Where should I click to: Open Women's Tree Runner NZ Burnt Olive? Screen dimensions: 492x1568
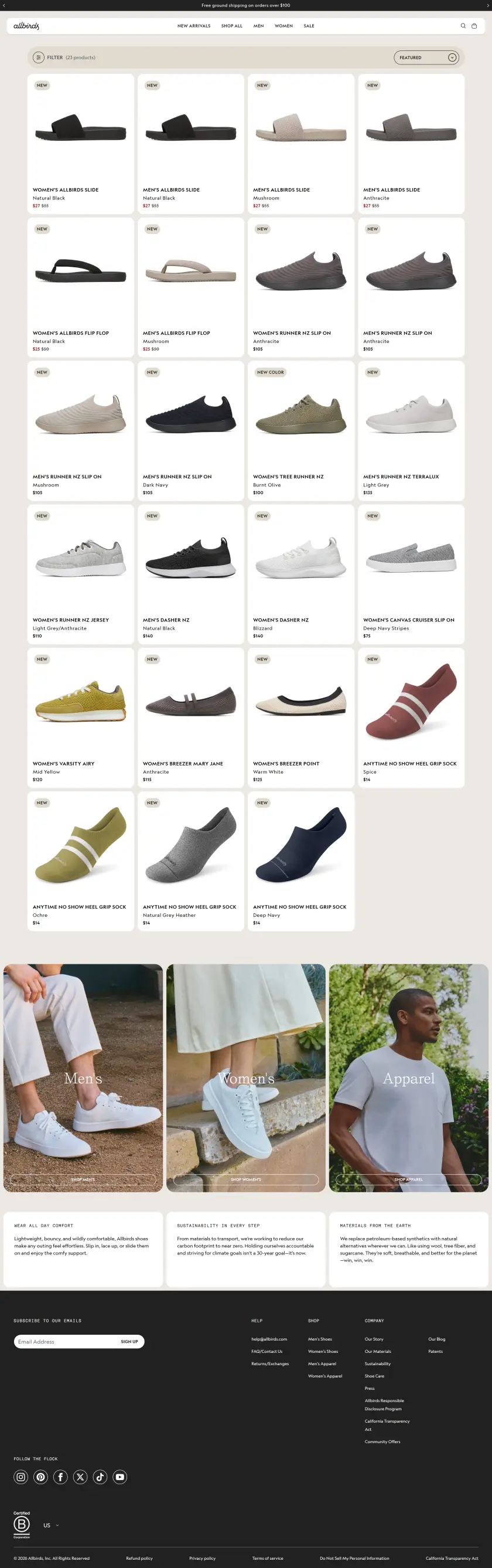click(x=301, y=431)
